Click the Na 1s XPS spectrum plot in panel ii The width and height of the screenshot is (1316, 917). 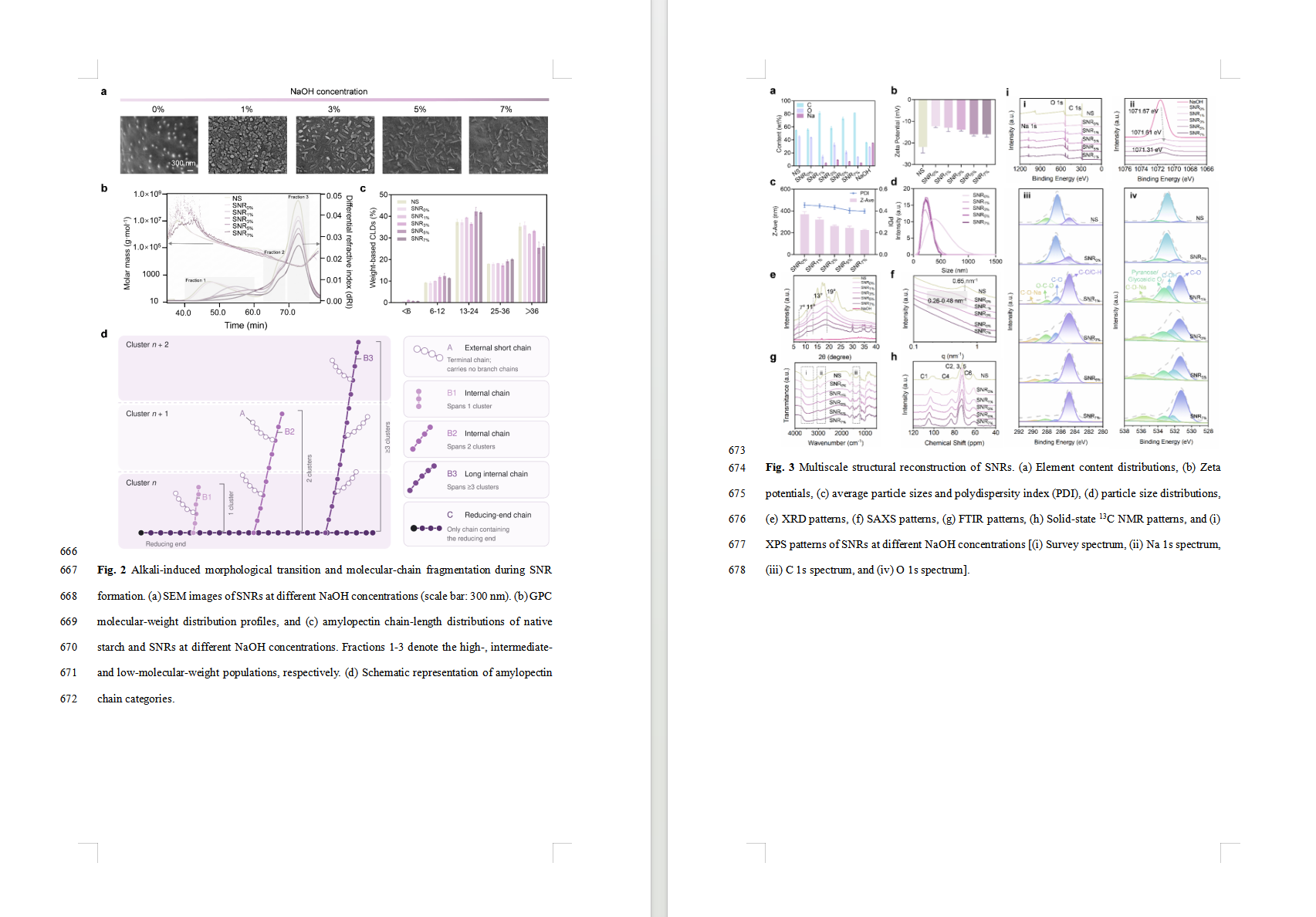[1165, 131]
